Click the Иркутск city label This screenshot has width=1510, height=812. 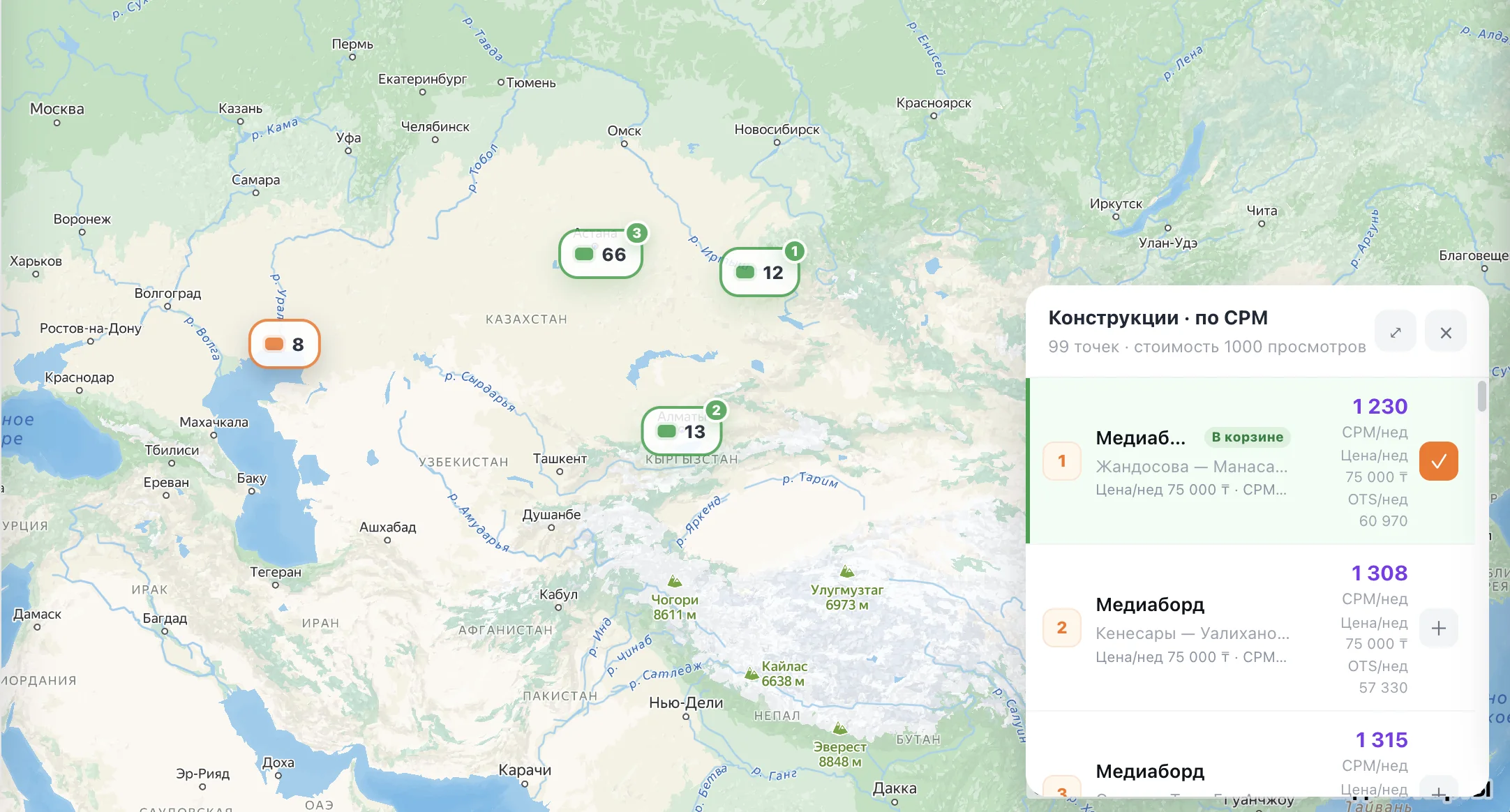click(1116, 204)
